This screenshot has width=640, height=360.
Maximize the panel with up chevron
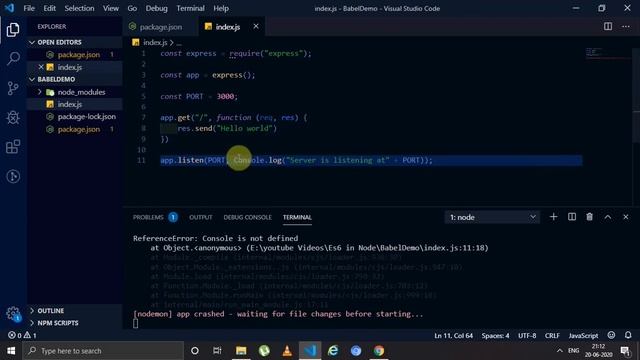pos(608,217)
